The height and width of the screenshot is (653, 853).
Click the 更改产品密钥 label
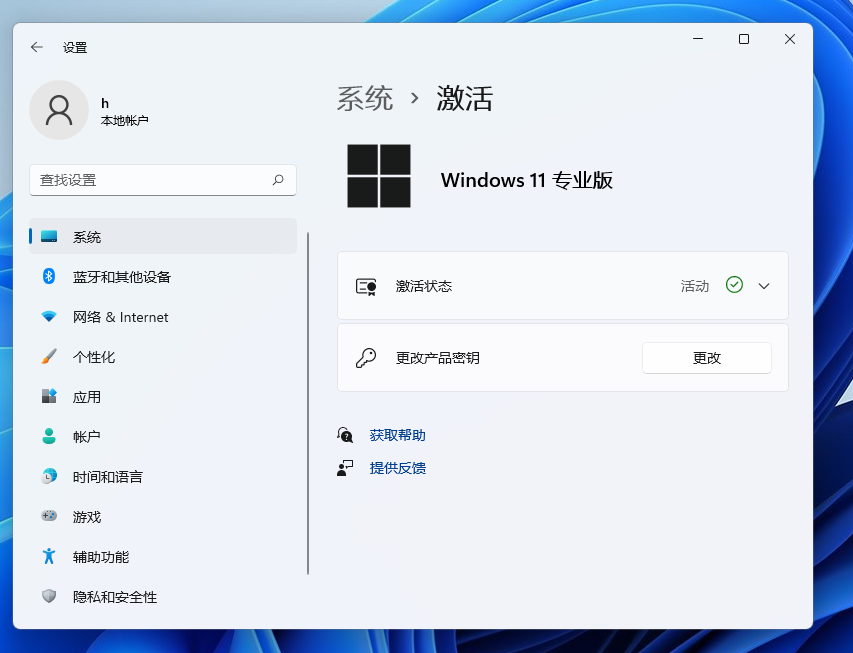[x=437, y=358]
